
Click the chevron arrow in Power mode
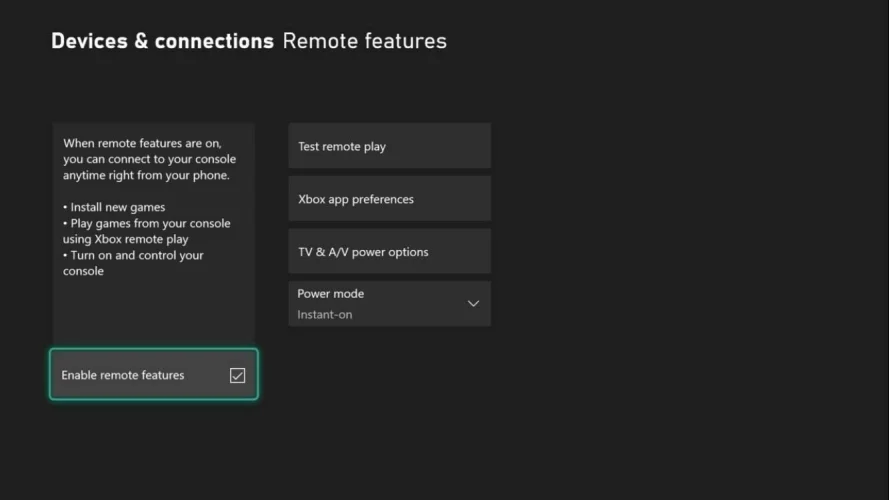click(473, 304)
